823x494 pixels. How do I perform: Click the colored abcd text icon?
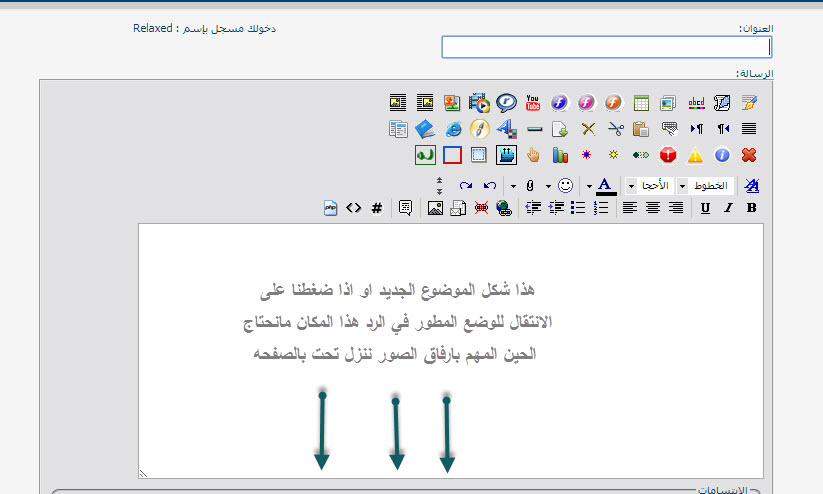pos(696,103)
